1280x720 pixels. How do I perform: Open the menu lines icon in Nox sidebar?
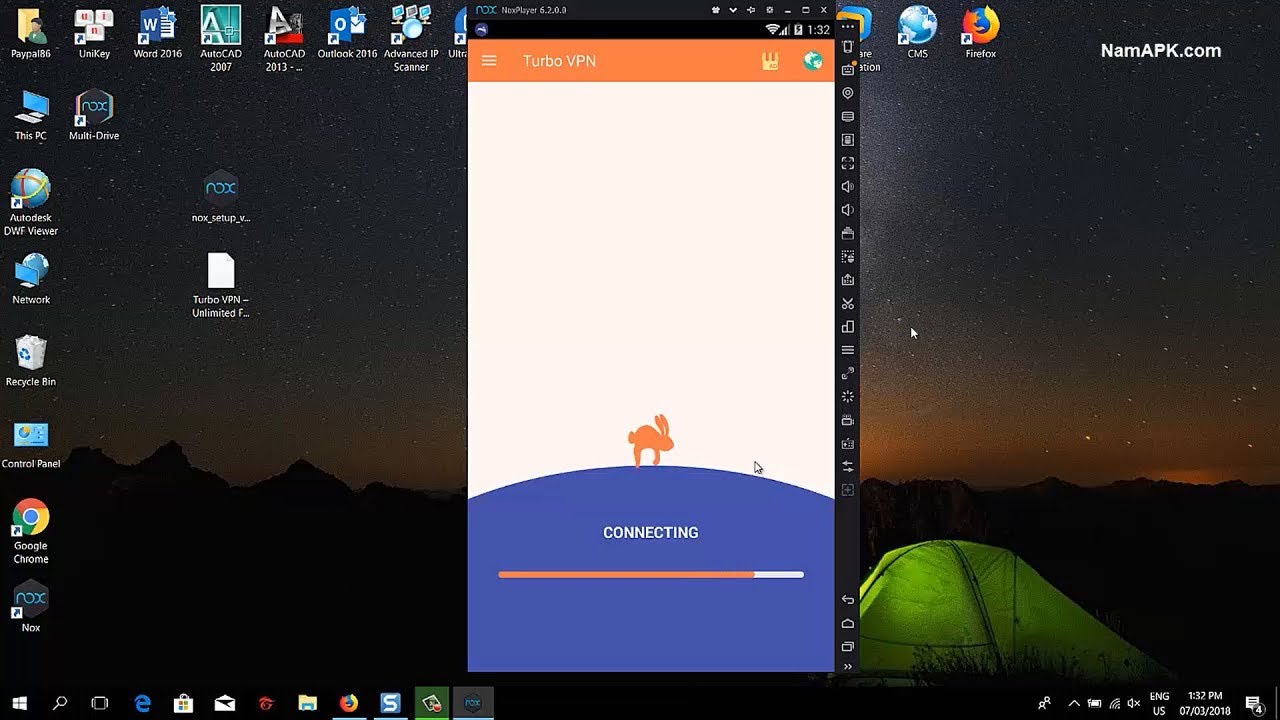tap(848, 350)
